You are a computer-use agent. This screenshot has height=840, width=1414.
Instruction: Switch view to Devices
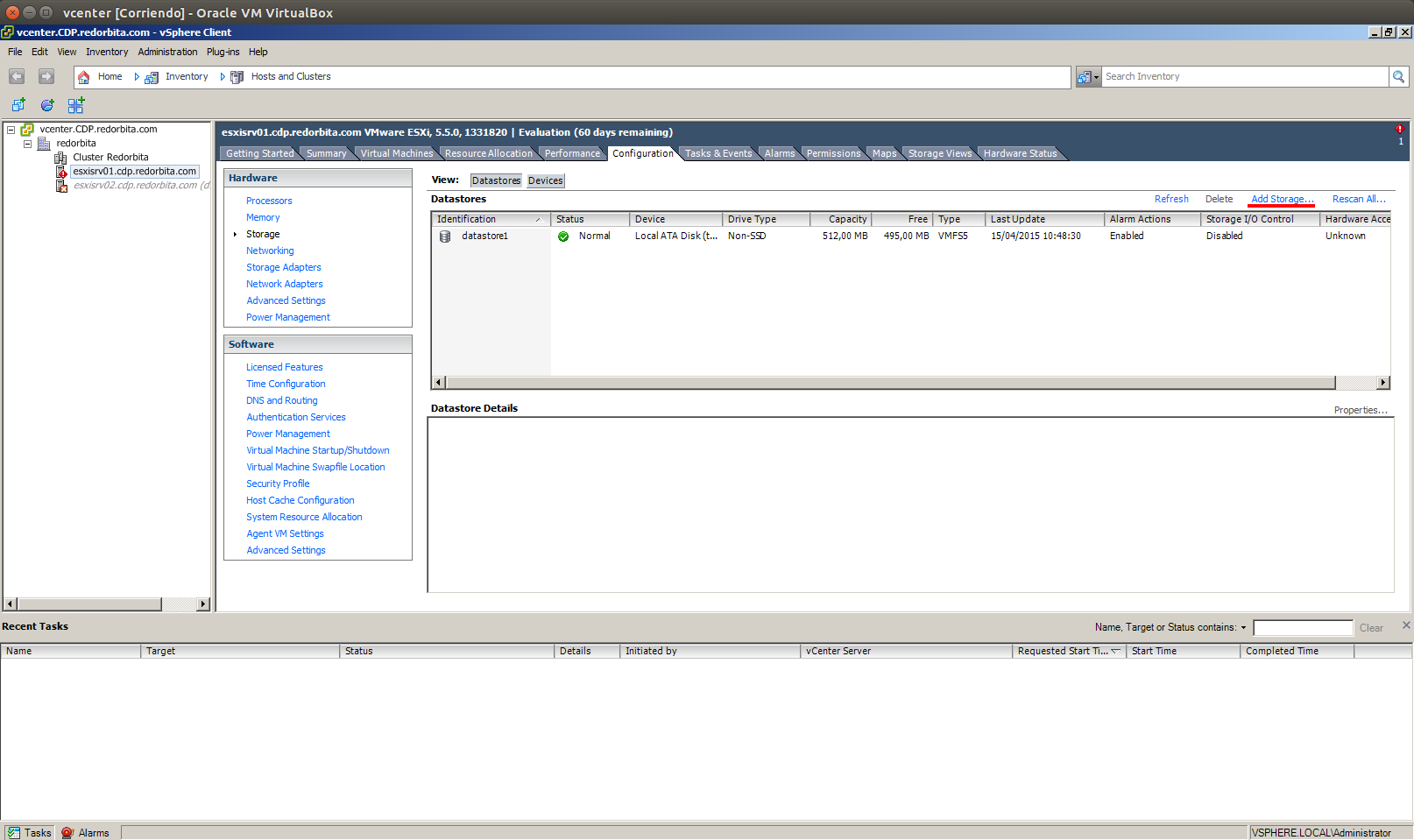545,180
